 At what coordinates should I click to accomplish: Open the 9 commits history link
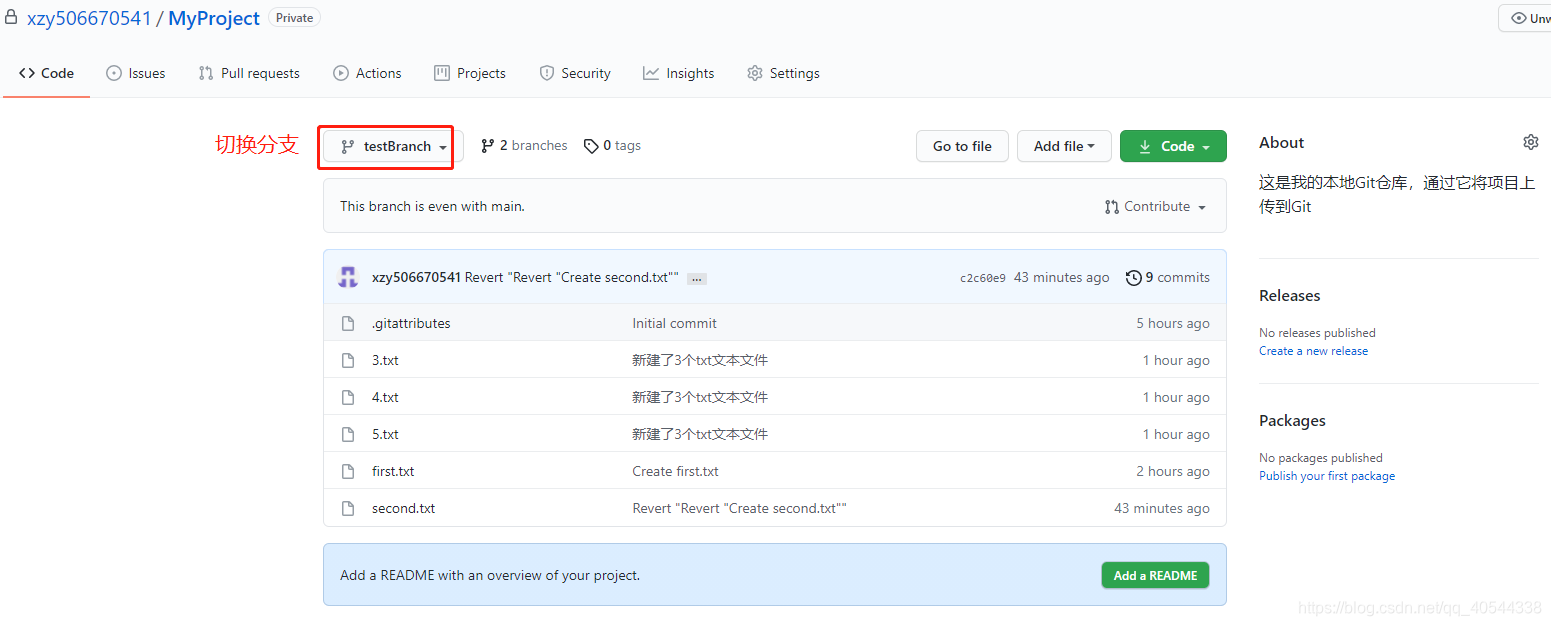pyautogui.click(x=1168, y=277)
